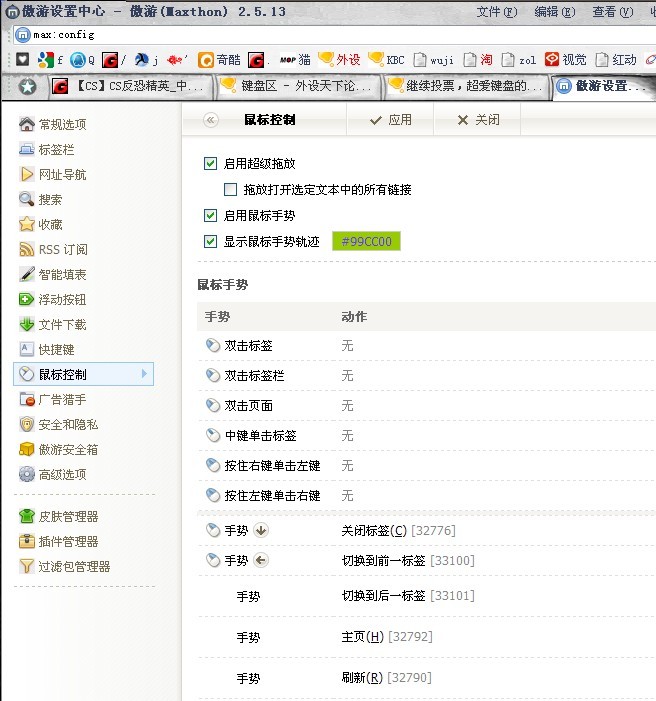
Task: Open 网址导航 settings page
Action: [x=53, y=174]
